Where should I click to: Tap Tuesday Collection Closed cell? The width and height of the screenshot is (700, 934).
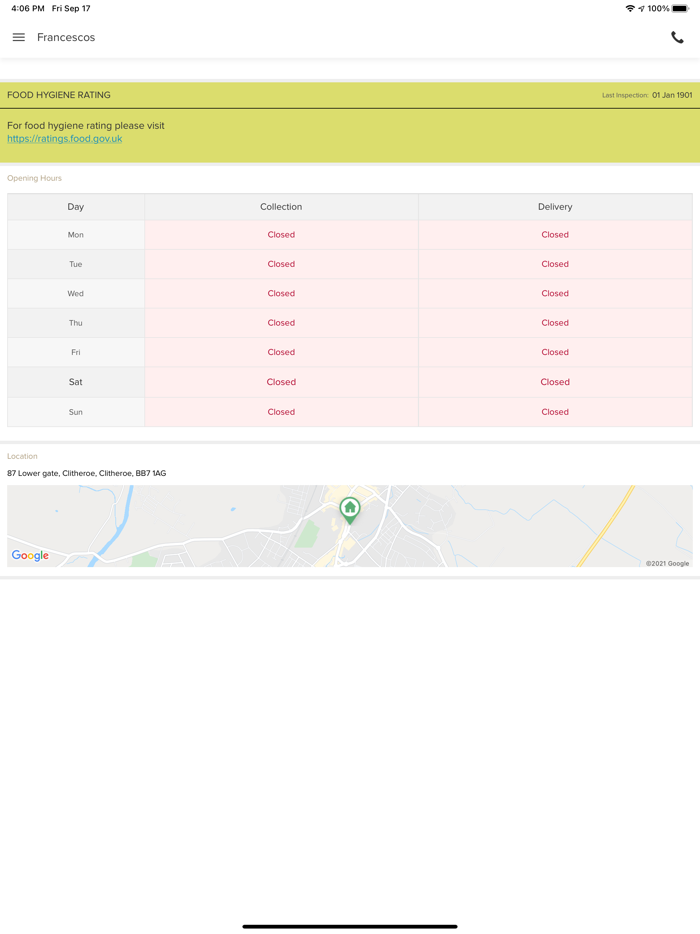[x=281, y=264]
